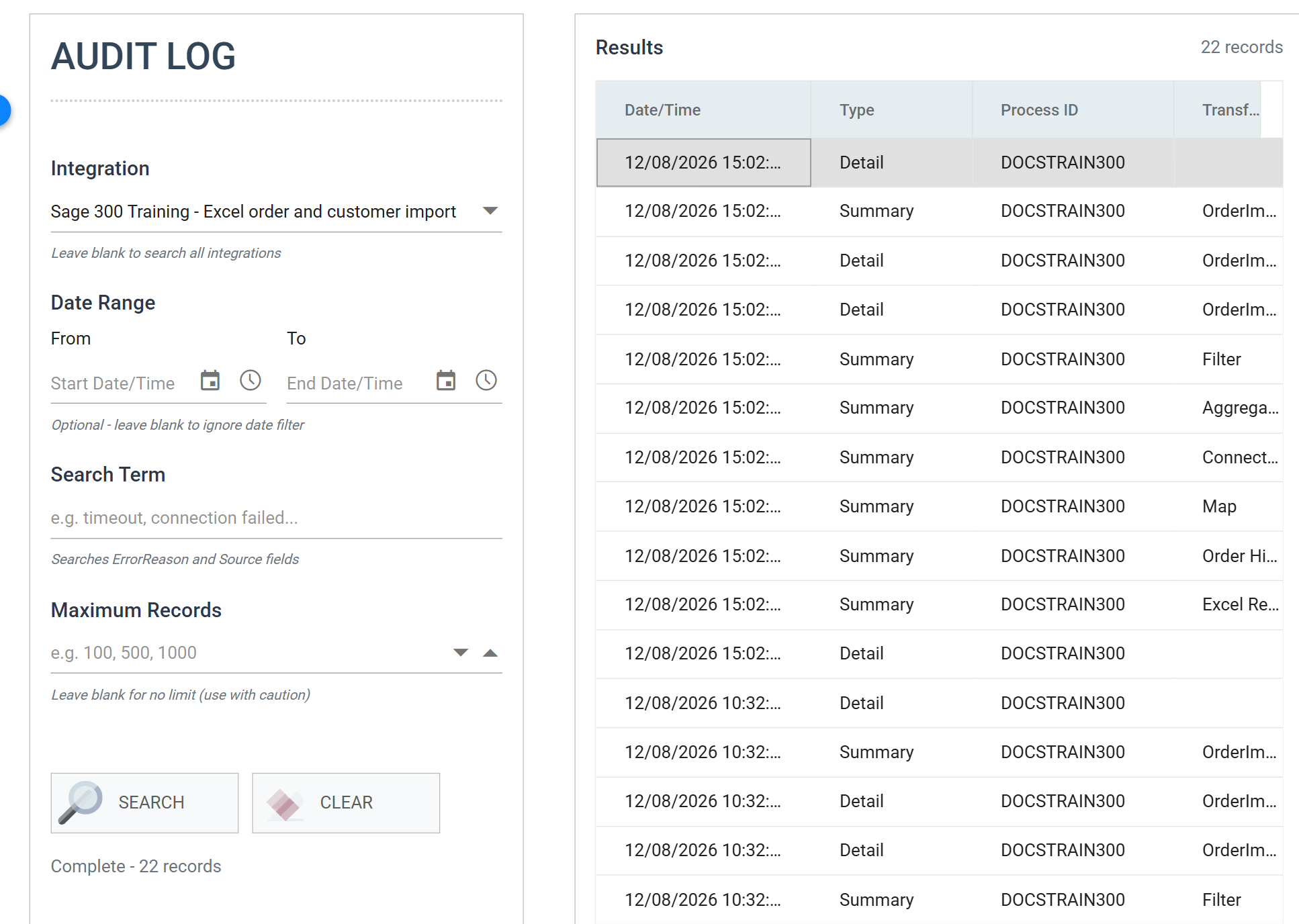Select the row with Filter at 15:02
Viewport: 1299px width, 924px height.
(939, 359)
